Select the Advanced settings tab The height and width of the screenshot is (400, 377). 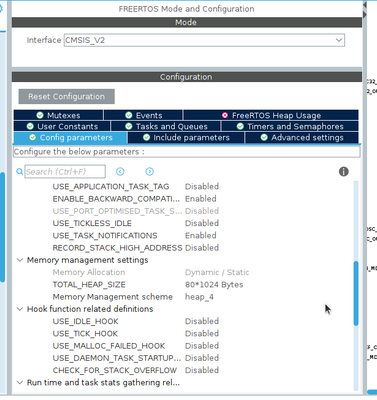[302, 138]
